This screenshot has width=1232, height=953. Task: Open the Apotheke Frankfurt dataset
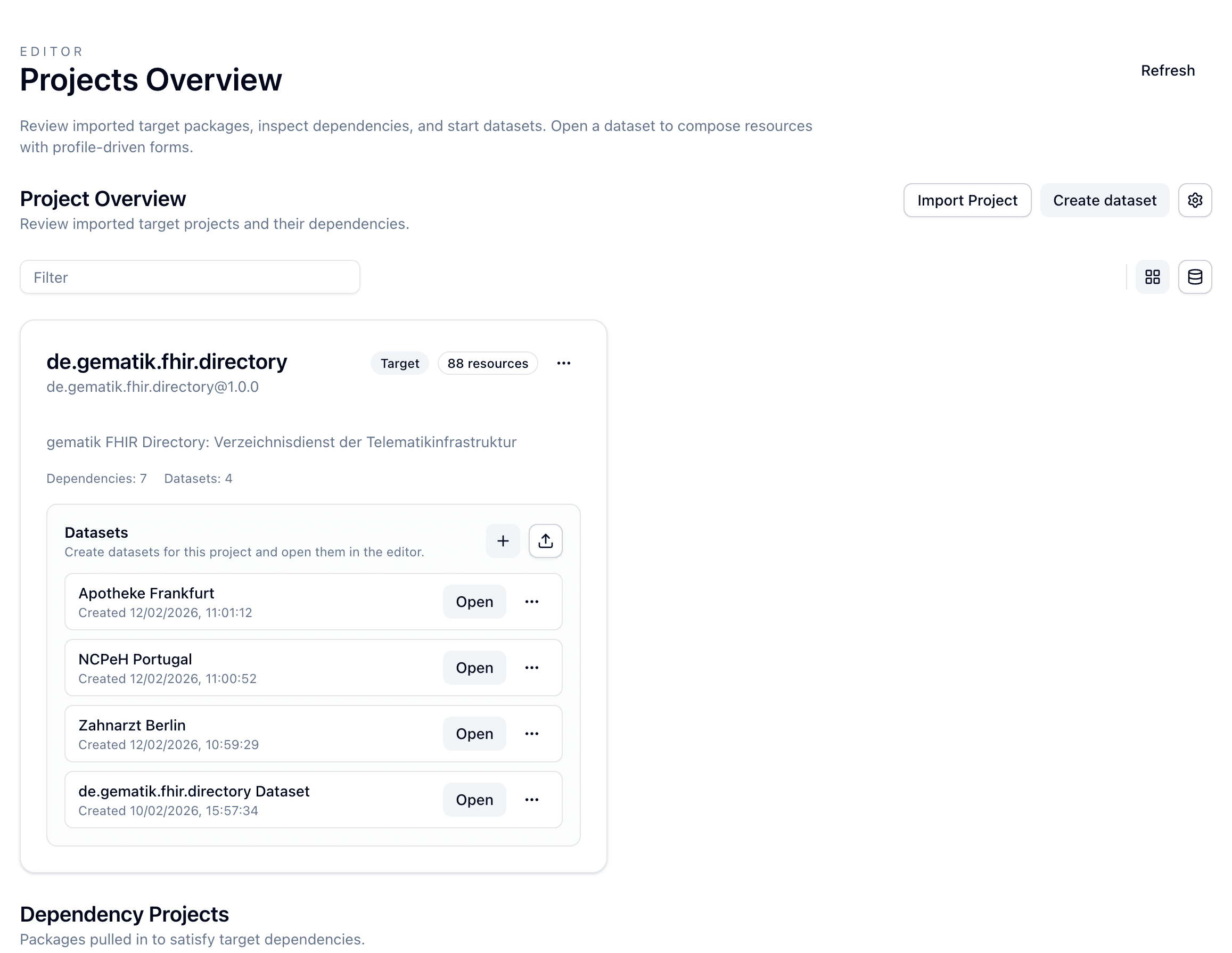474,602
